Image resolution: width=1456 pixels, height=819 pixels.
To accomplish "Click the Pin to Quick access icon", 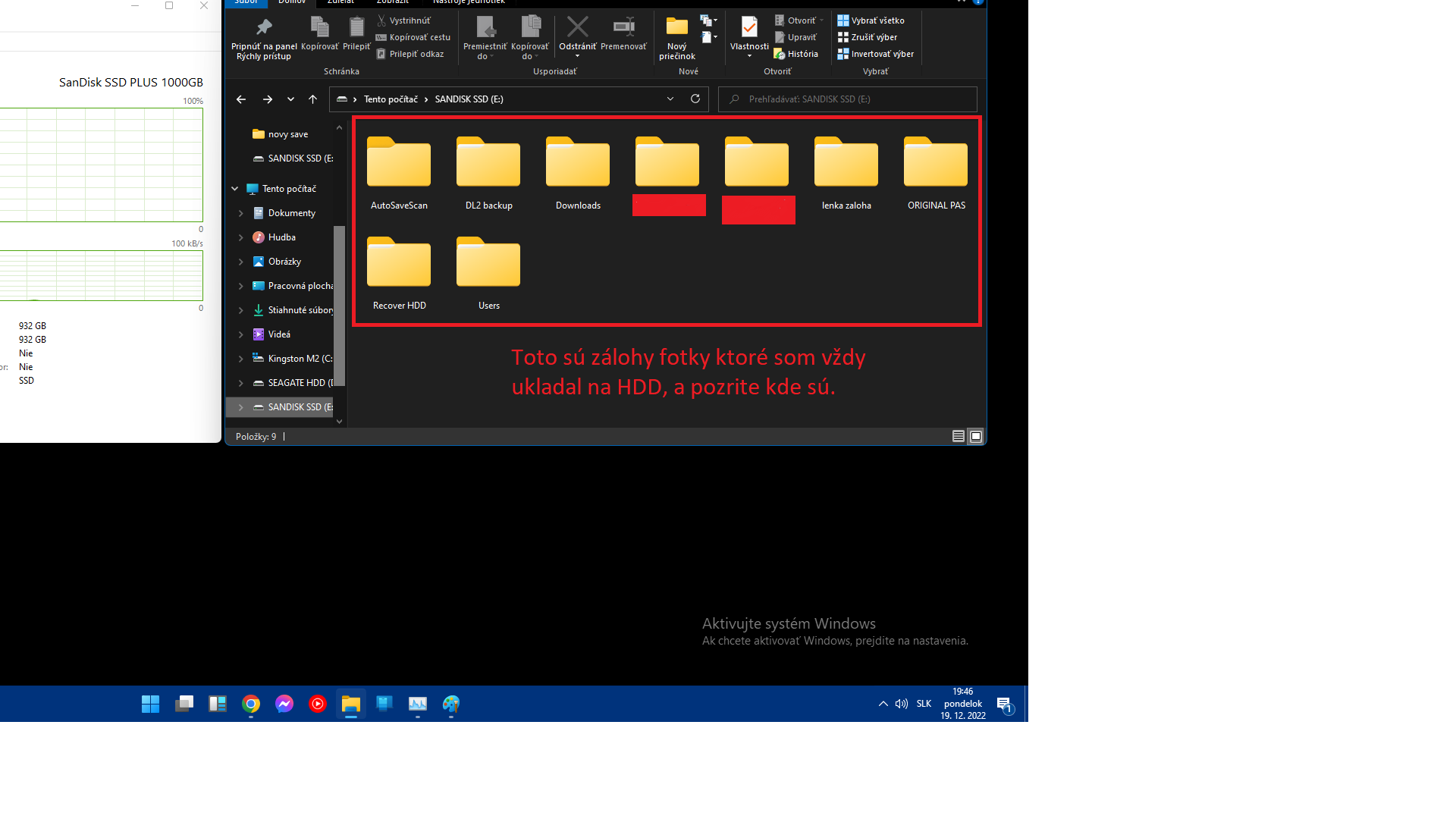I will point(263,28).
